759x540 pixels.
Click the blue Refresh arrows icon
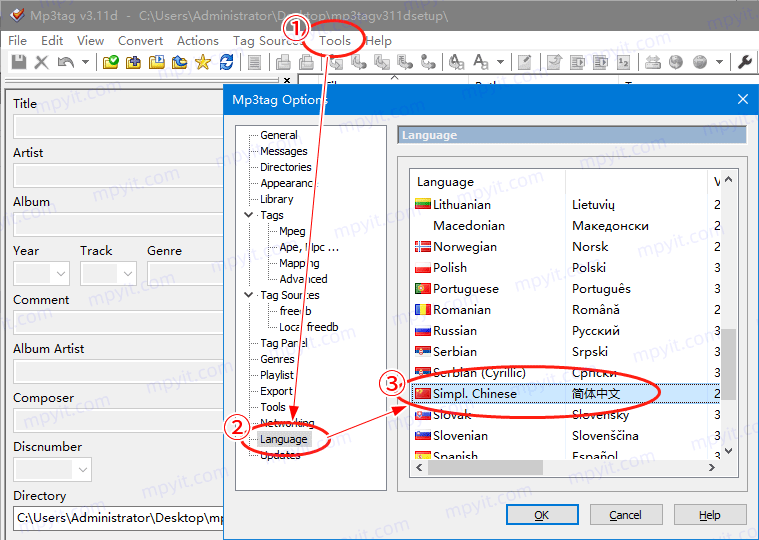coord(226,62)
